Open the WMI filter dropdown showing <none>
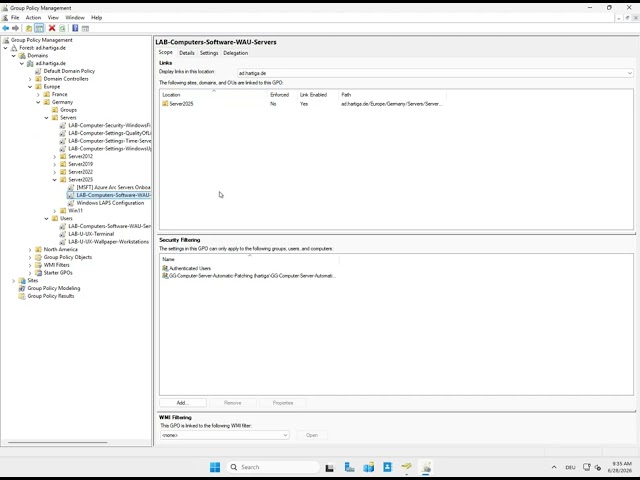 click(224, 435)
